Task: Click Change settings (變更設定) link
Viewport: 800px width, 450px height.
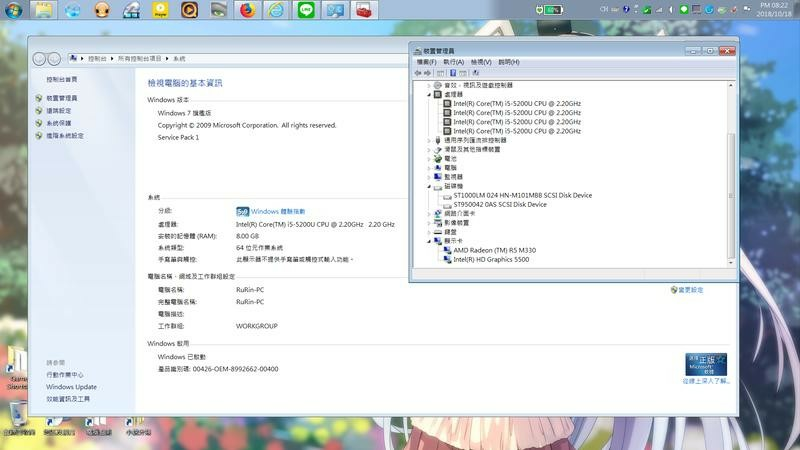Action: coord(690,290)
